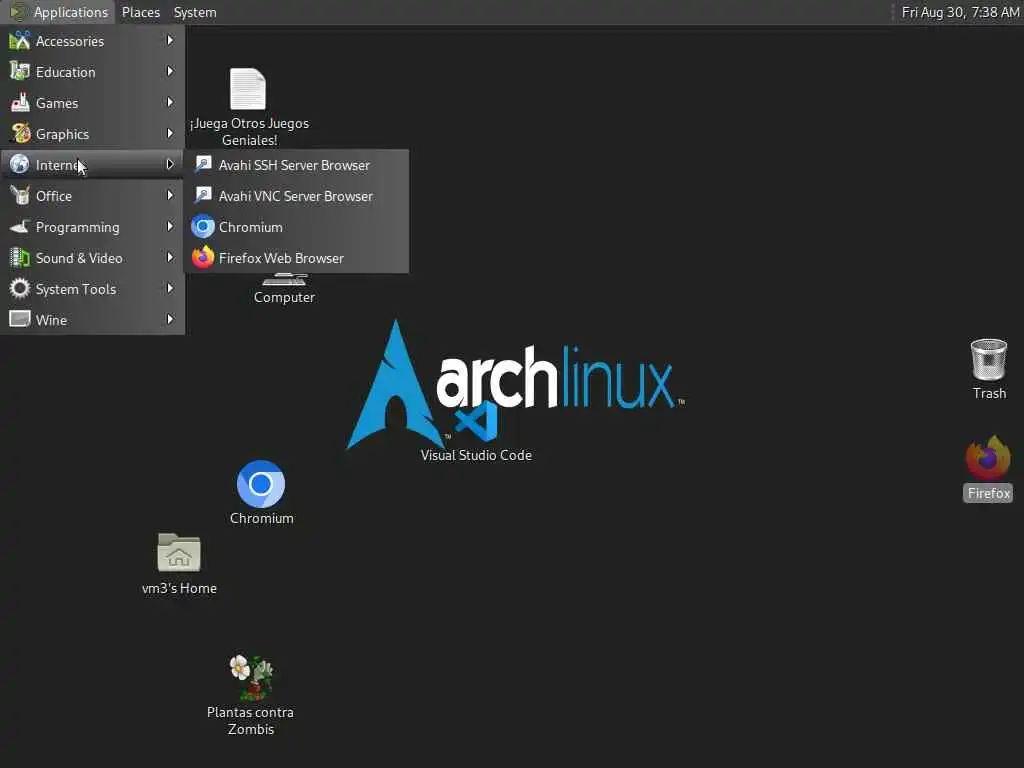Select the Accessories scissors icon

click(20, 40)
